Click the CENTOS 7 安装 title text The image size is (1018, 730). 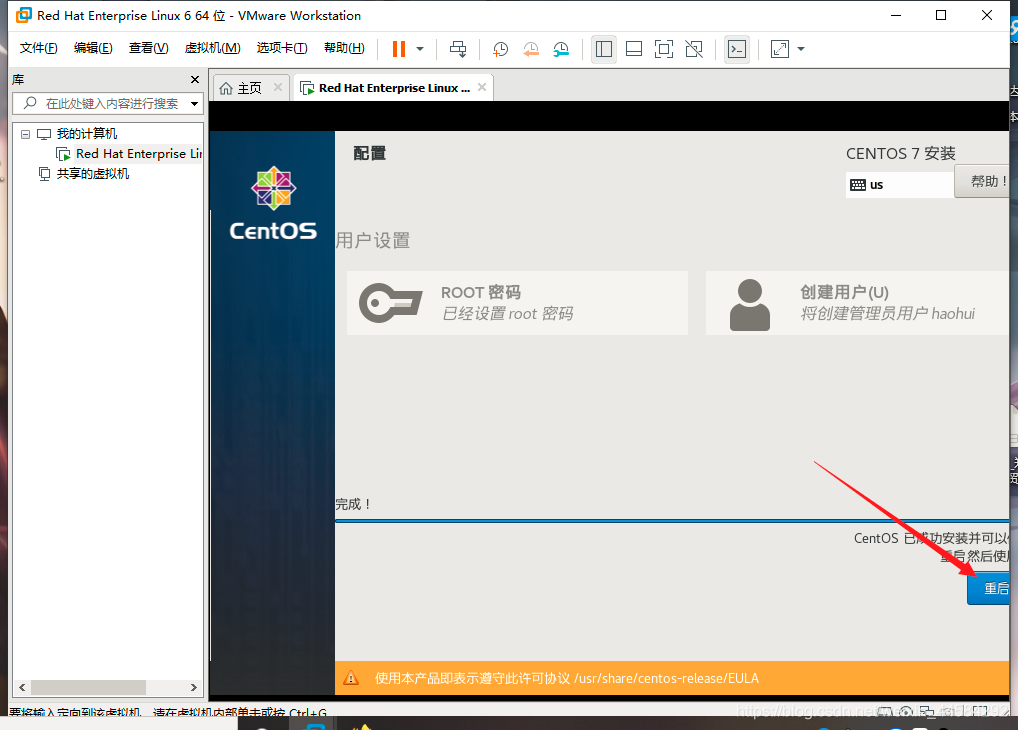pos(900,154)
